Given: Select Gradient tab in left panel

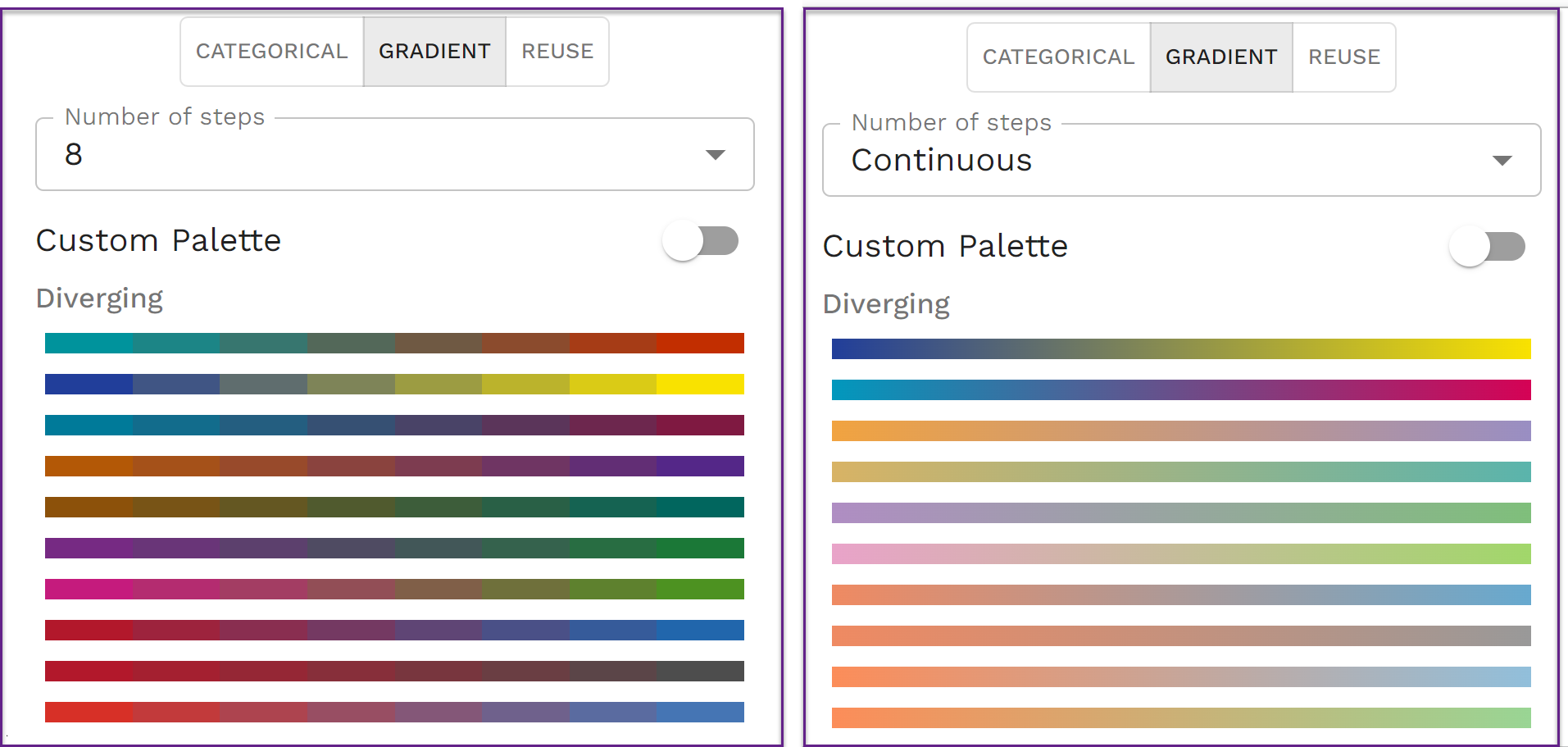Looking at the screenshot, I should (434, 52).
